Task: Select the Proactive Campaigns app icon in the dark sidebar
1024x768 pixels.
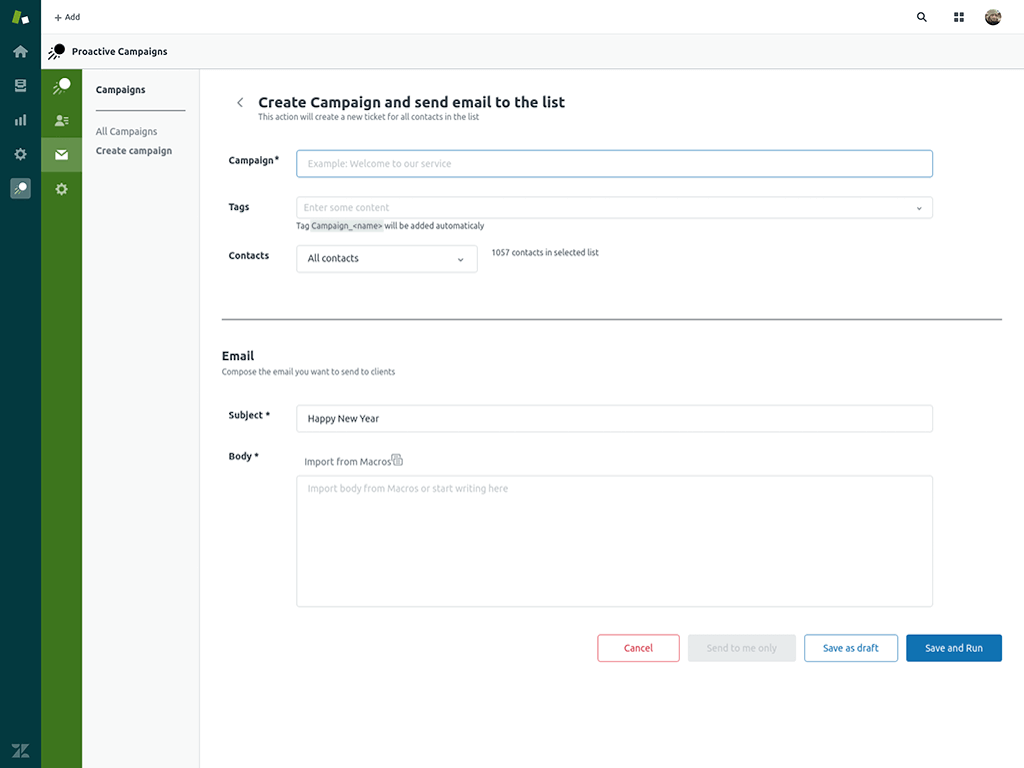Action: pyautogui.click(x=20, y=189)
